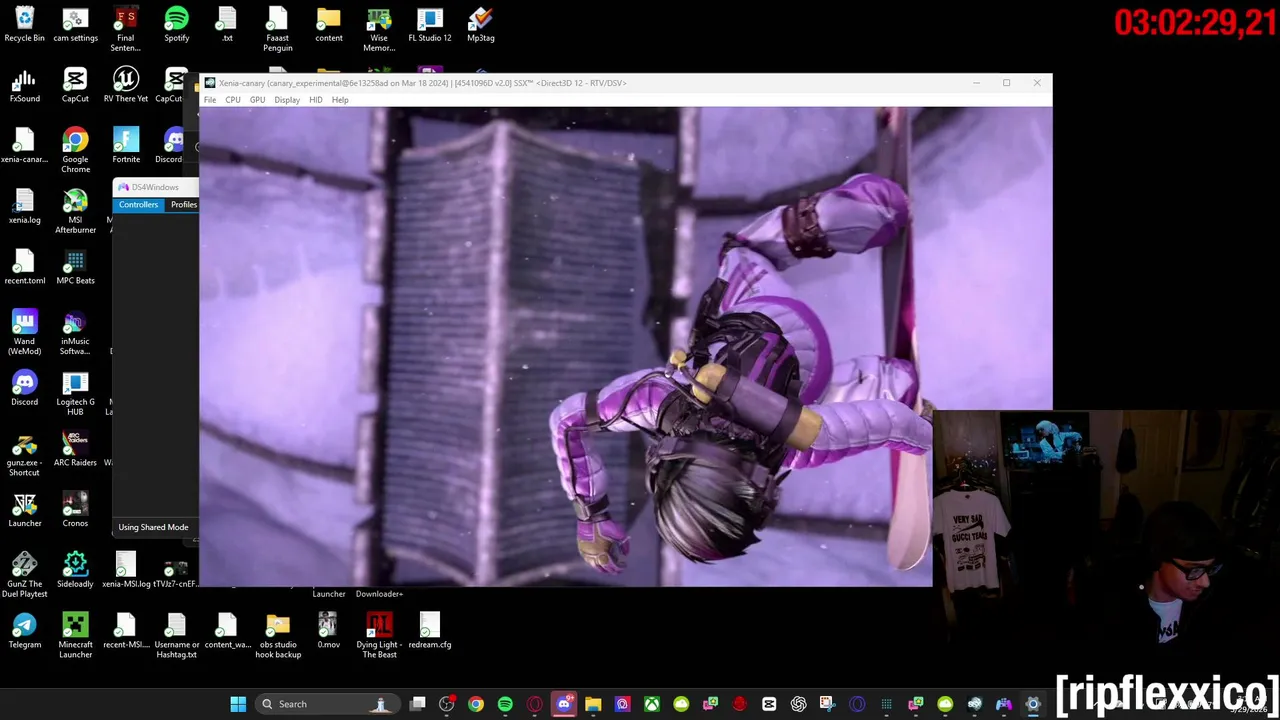Image resolution: width=1280 pixels, height=720 pixels.
Task: Select the Spotify desktop shortcut
Action: coord(176,26)
